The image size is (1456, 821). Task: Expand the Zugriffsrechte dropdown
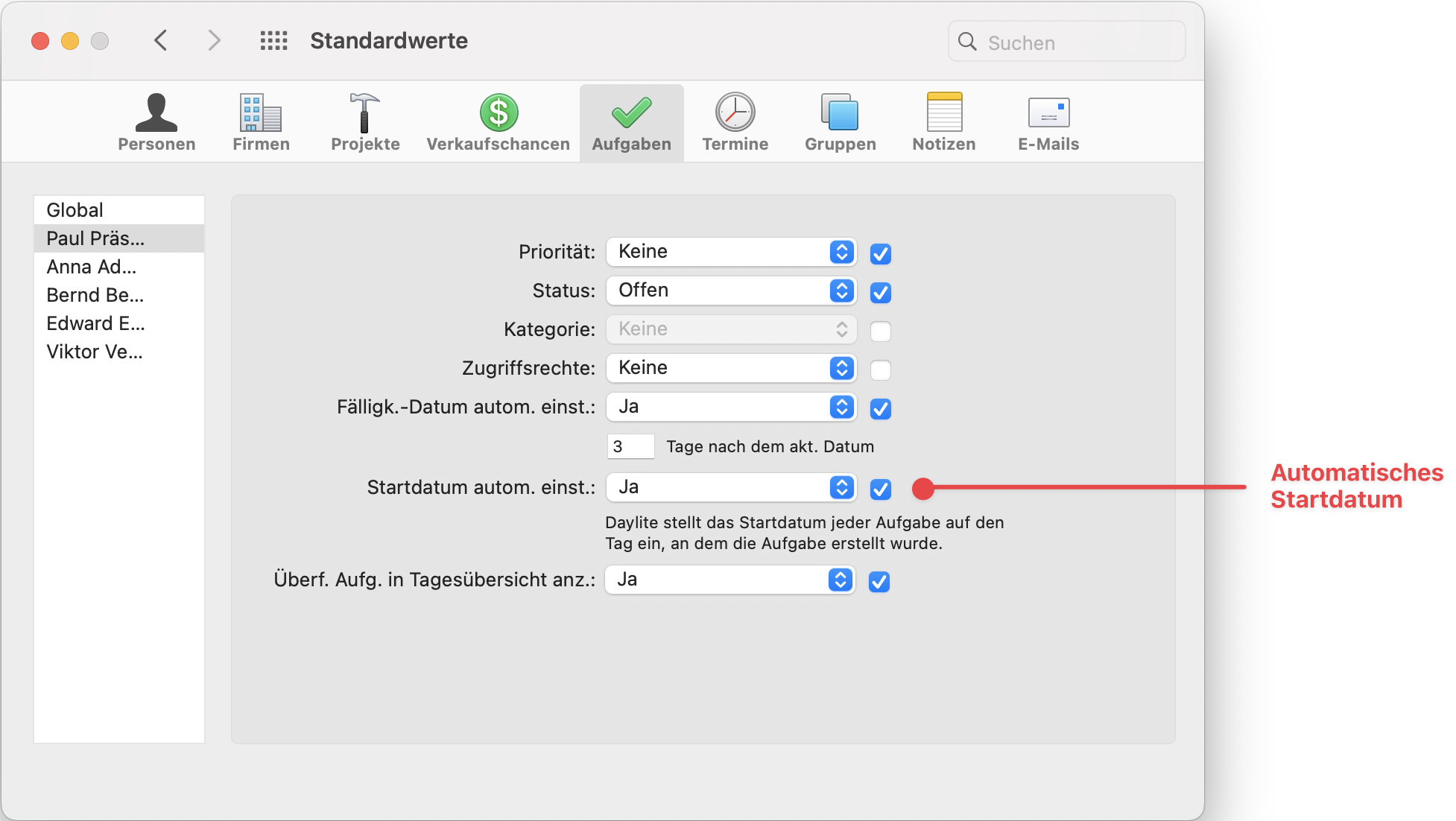[x=731, y=368]
